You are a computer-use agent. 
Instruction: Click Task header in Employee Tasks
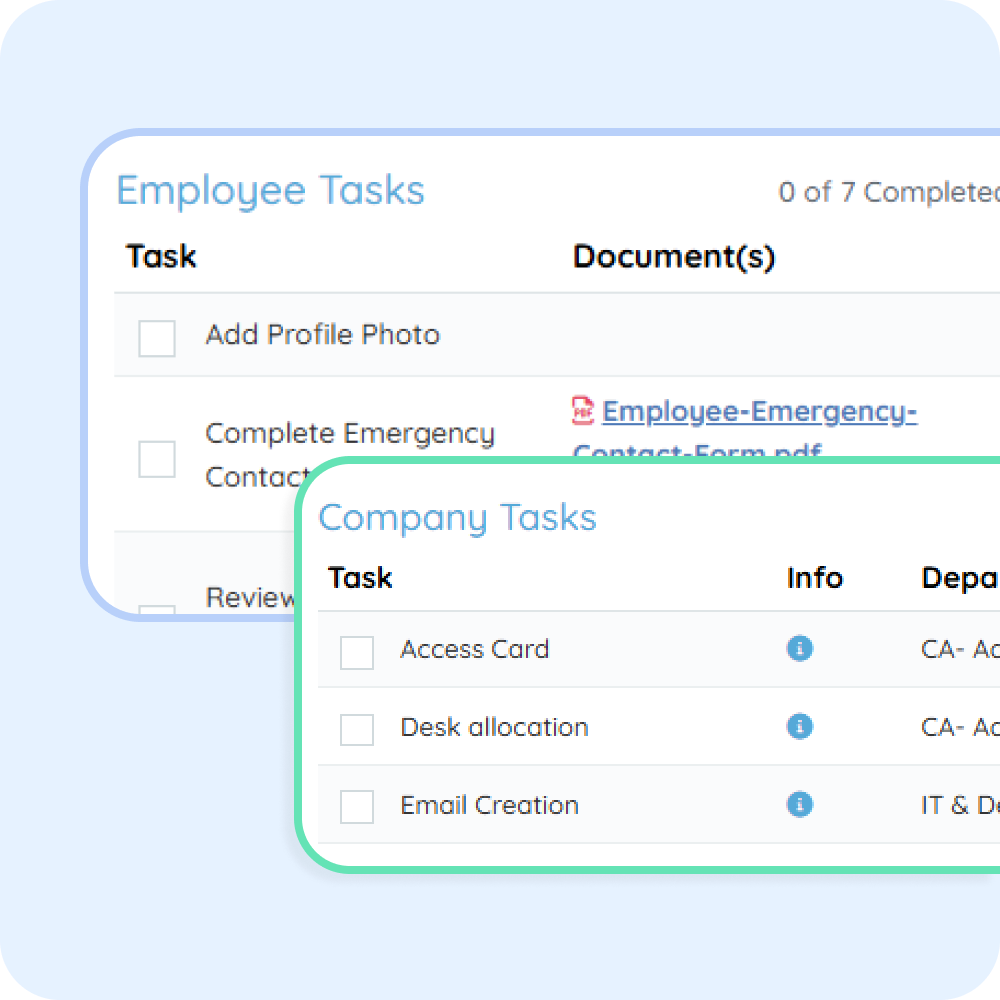pyautogui.click(x=161, y=256)
